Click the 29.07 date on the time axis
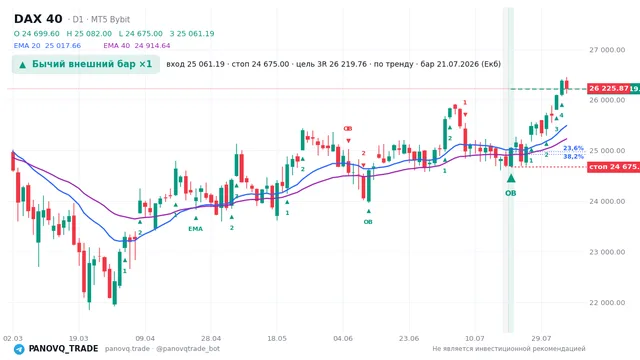Image resolution: width=640 pixels, height=360 pixels. coord(541,339)
